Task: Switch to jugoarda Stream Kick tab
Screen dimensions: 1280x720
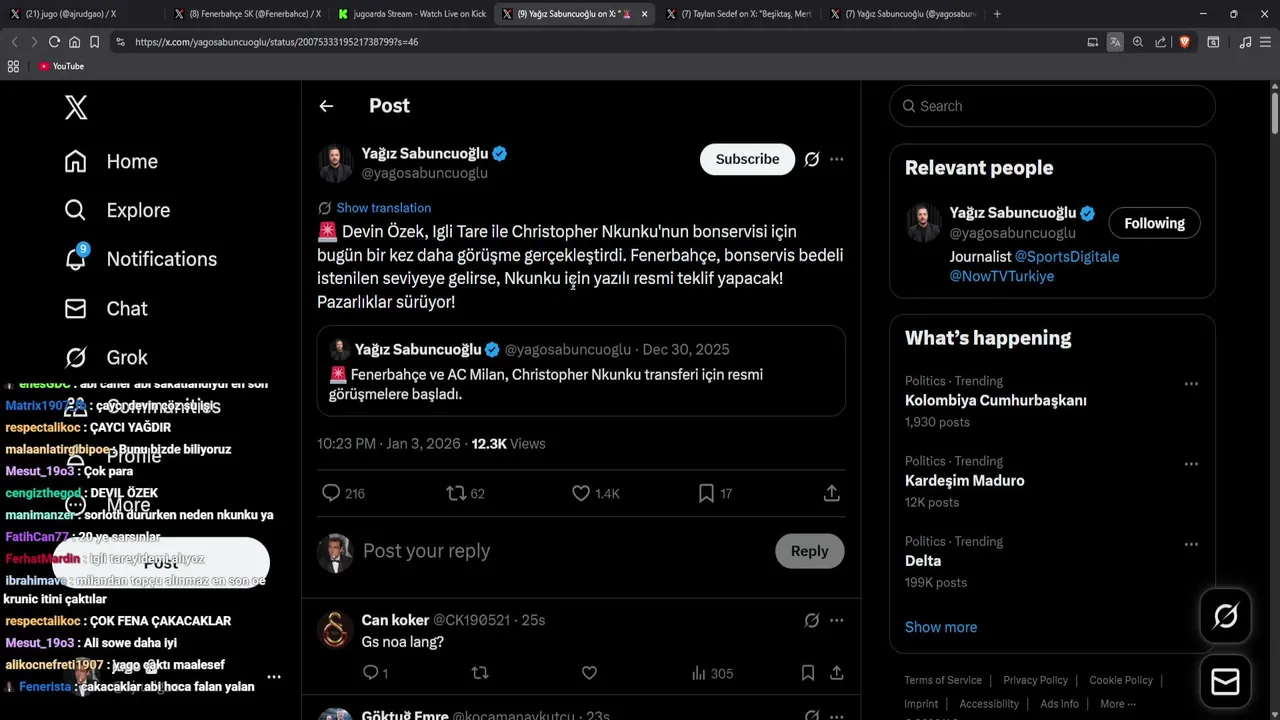Action: click(411, 14)
